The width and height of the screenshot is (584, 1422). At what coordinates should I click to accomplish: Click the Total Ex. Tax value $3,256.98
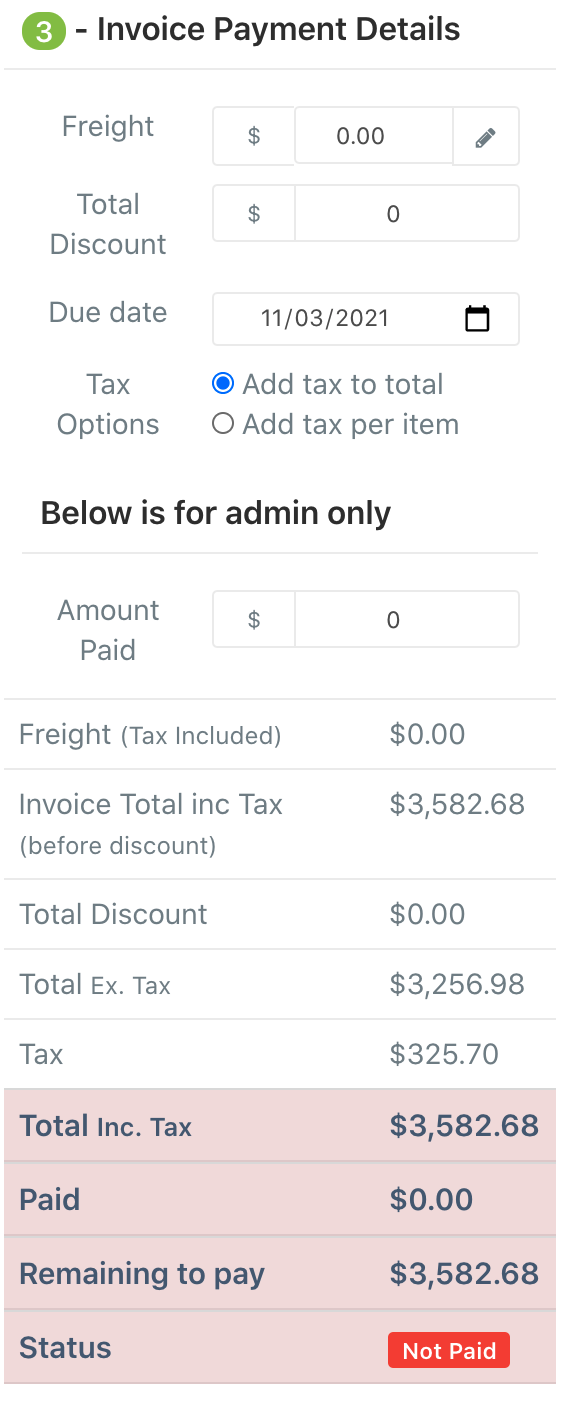pos(457,984)
